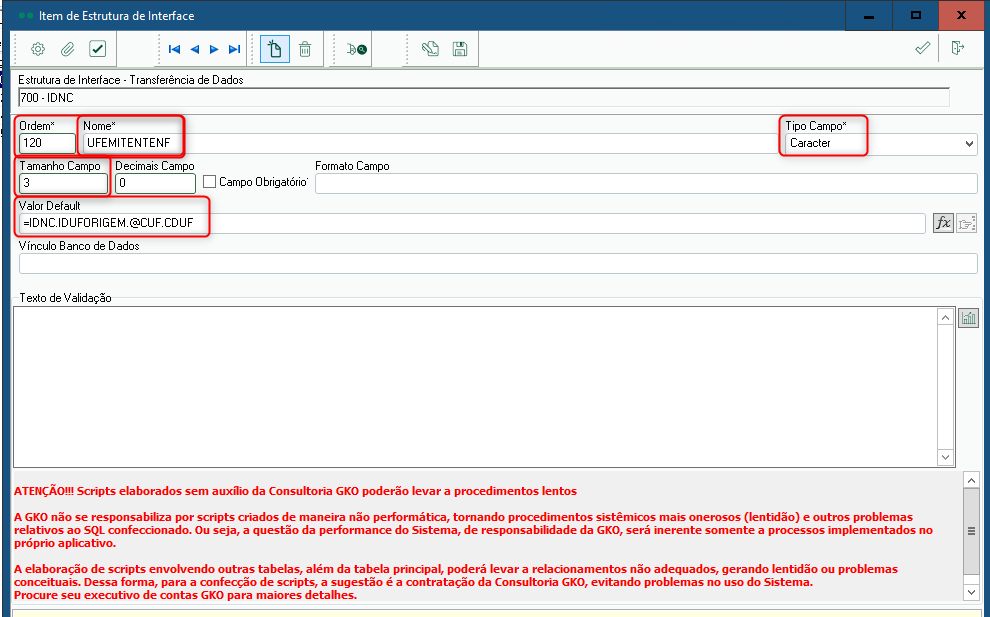
Task: Save with the floppy disk icon
Action: tap(460, 49)
